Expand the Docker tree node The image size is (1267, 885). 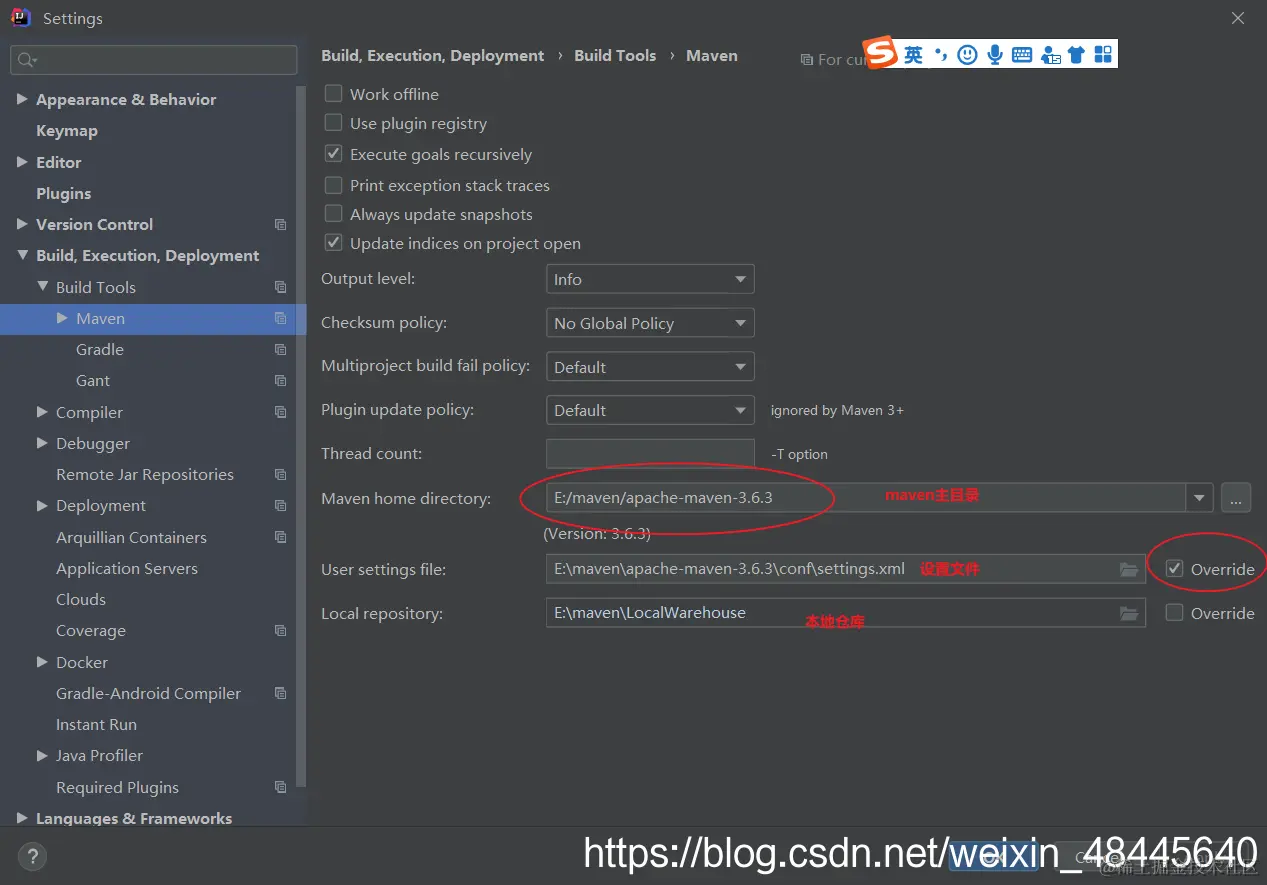click(x=42, y=662)
